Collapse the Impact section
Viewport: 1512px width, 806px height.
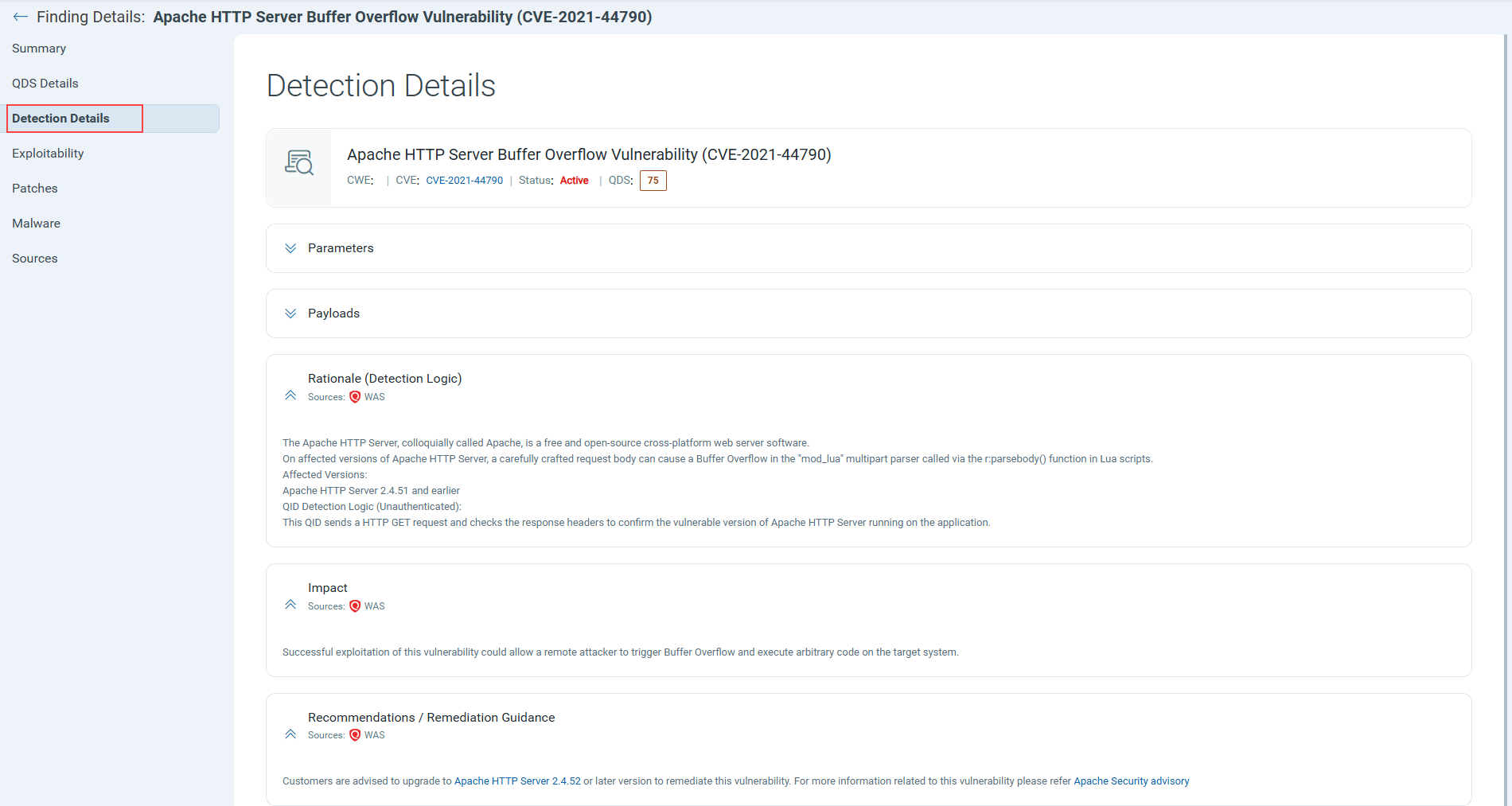290,605
